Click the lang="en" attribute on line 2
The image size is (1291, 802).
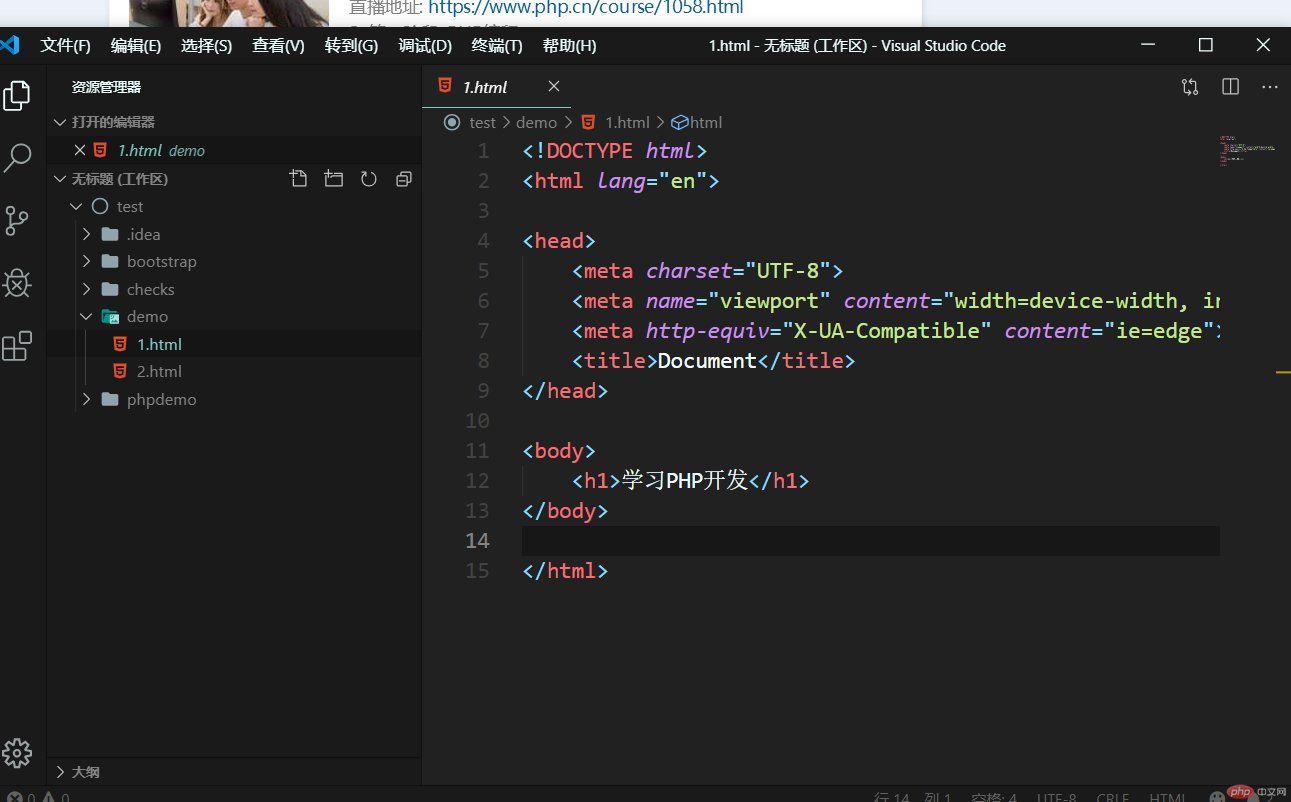652,181
